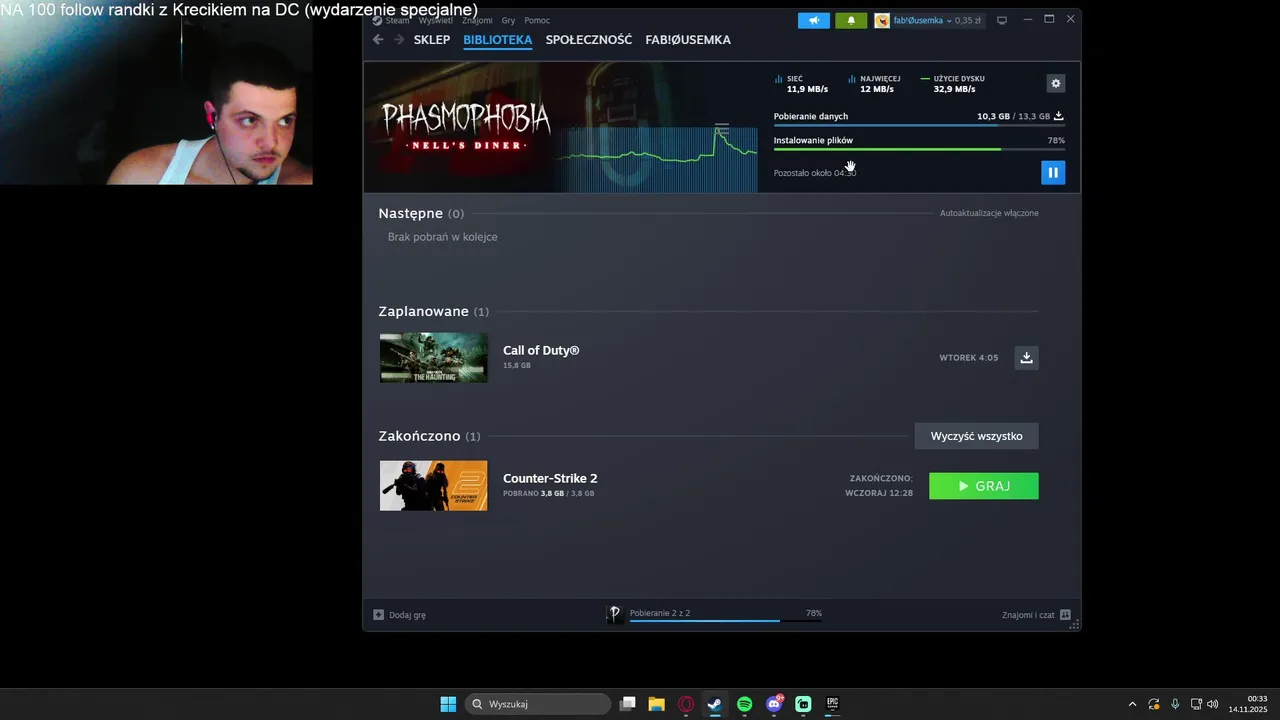
Task: Open the SKLEP store tab
Action: [432, 40]
